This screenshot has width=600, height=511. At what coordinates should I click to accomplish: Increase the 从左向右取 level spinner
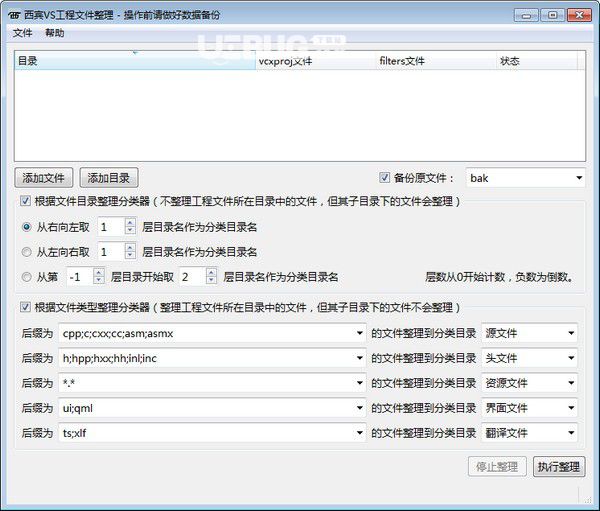(130, 247)
